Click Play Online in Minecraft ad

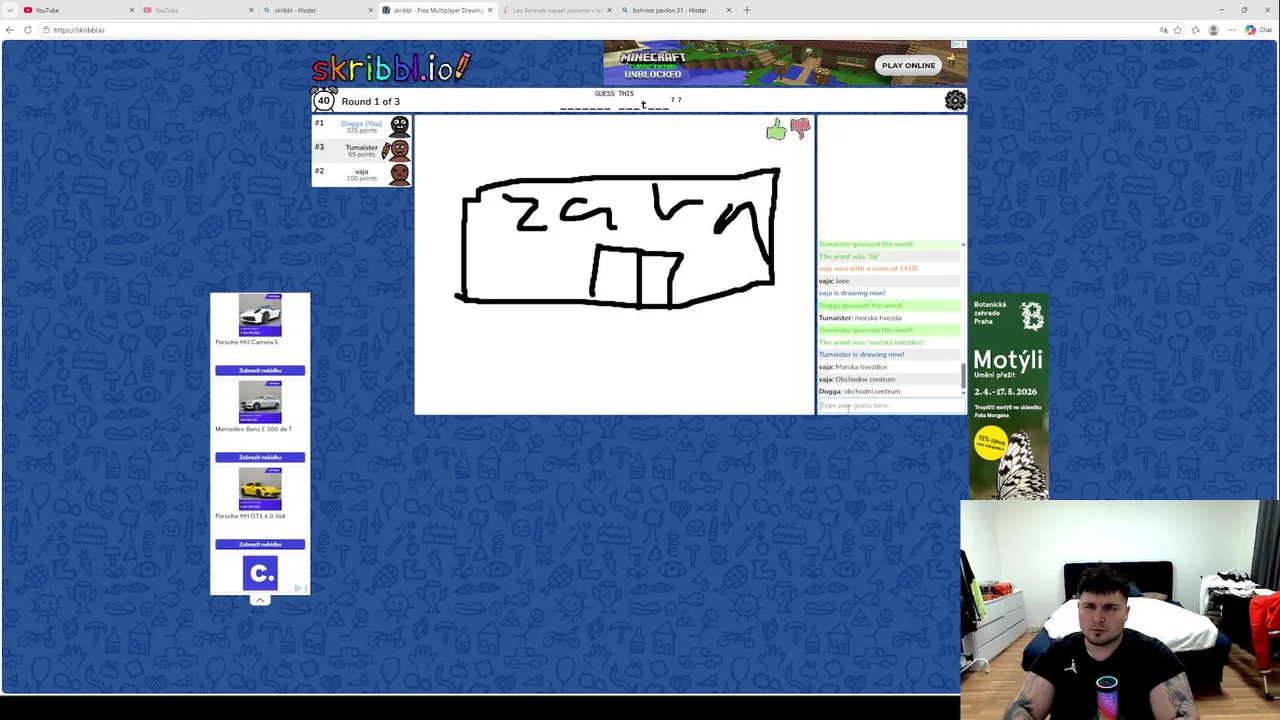click(908, 65)
